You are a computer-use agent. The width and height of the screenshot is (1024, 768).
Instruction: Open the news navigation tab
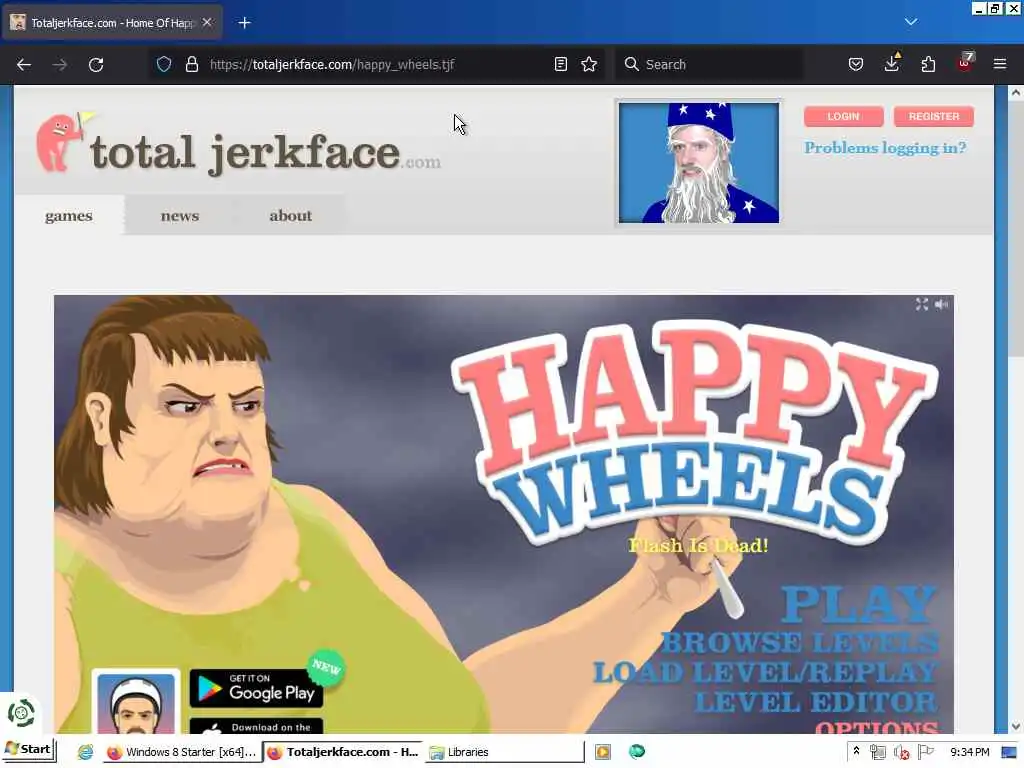(x=180, y=216)
